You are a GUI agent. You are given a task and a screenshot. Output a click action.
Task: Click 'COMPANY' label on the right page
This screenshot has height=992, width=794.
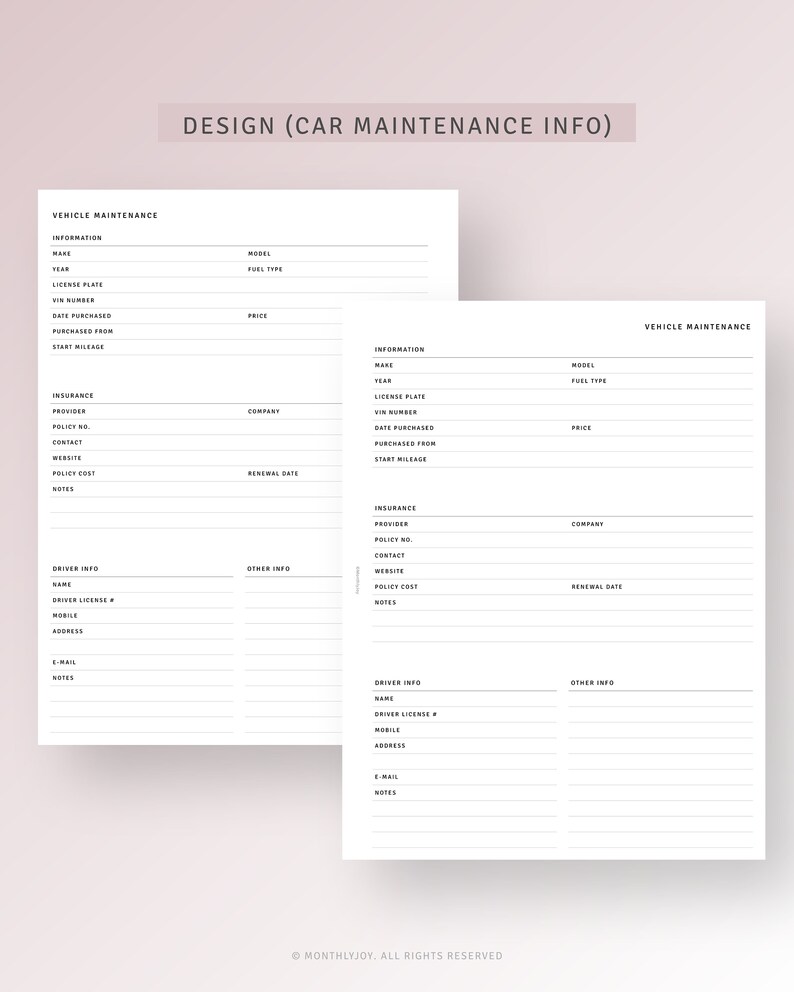click(588, 524)
